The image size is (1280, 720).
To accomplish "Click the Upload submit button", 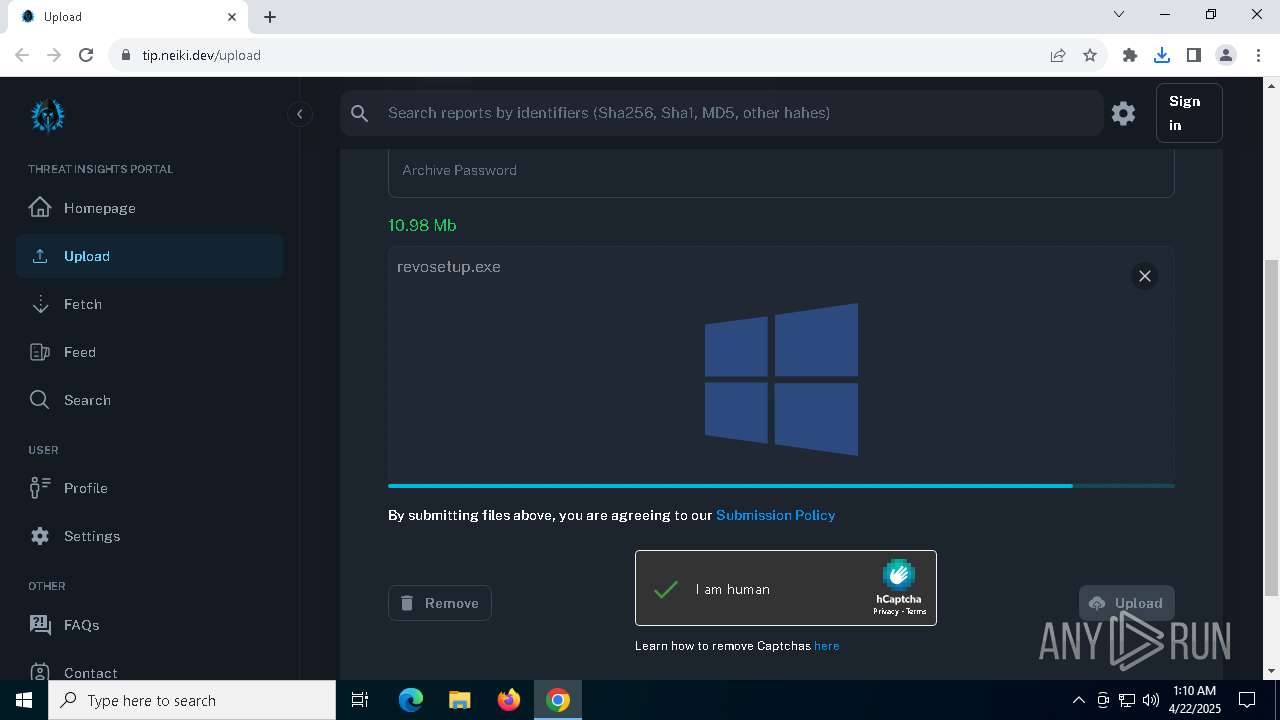I will pyautogui.click(x=1127, y=603).
